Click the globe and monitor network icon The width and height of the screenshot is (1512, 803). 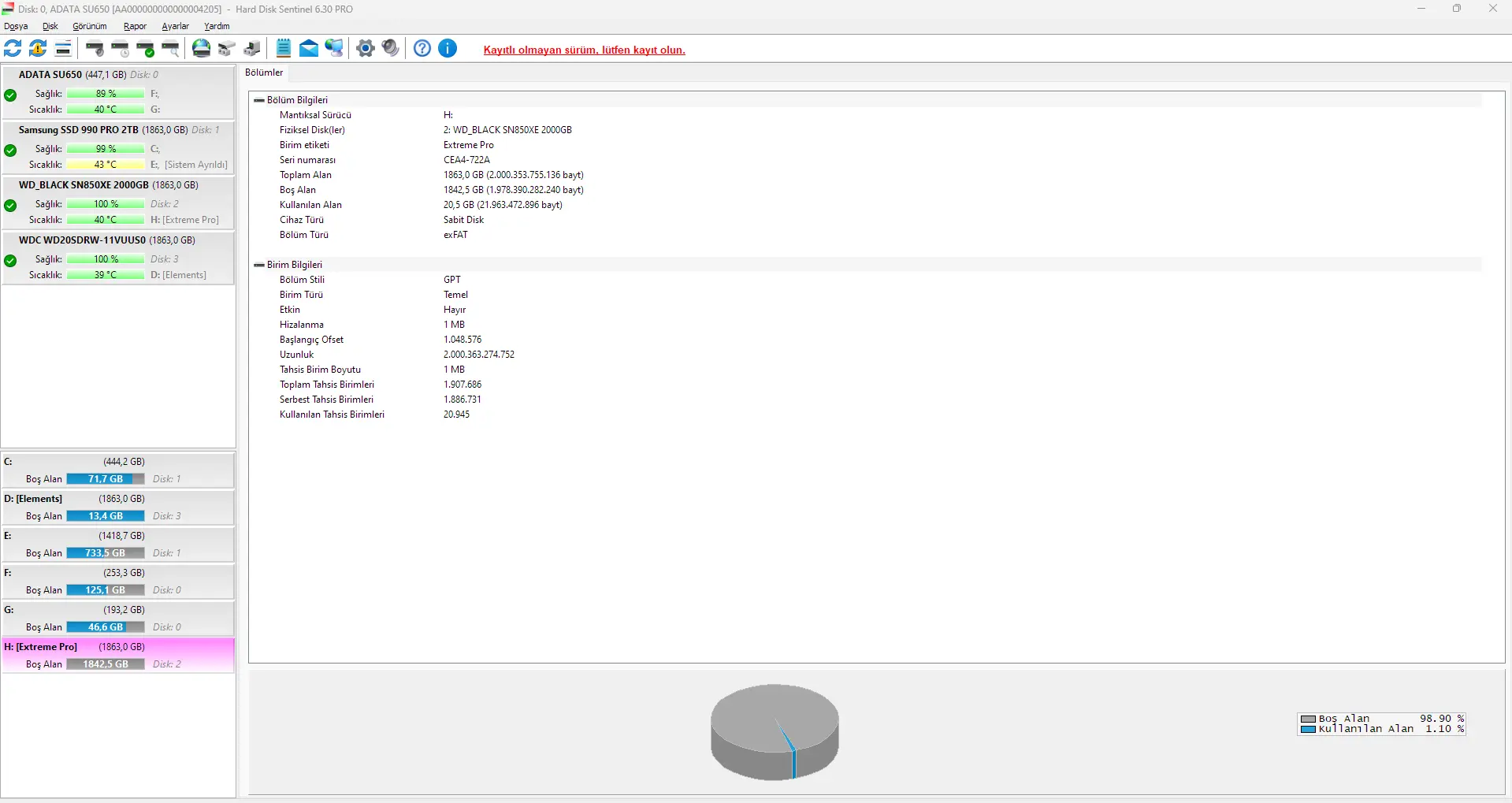coord(334,49)
